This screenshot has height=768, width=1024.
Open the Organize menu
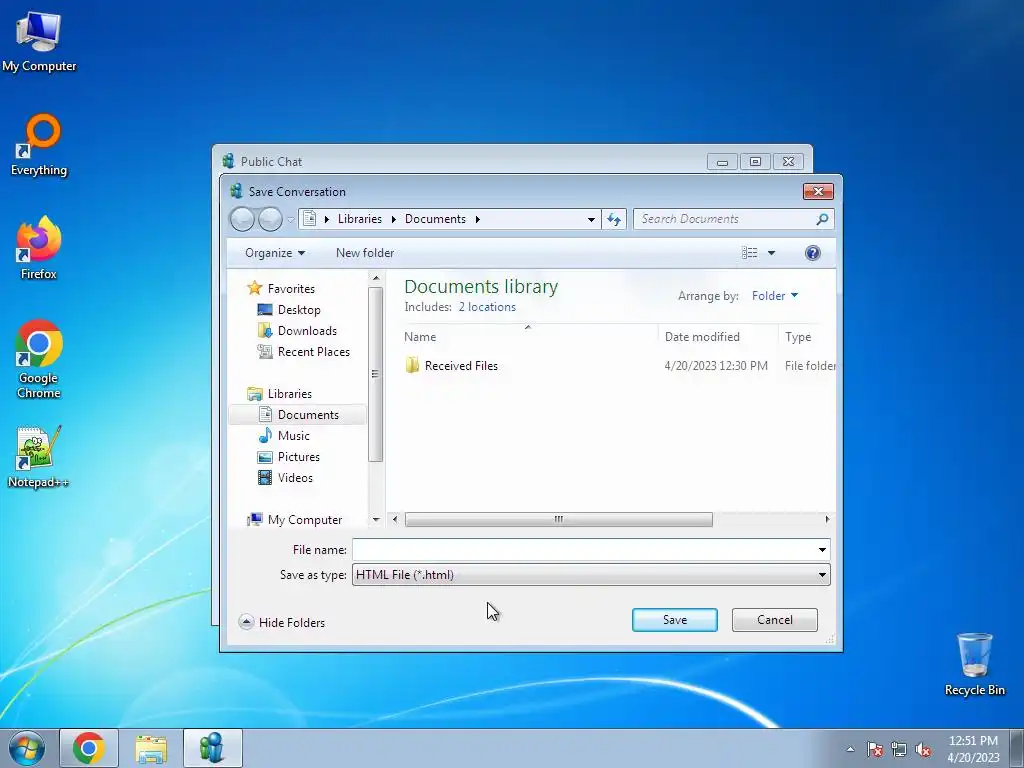[275, 253]
